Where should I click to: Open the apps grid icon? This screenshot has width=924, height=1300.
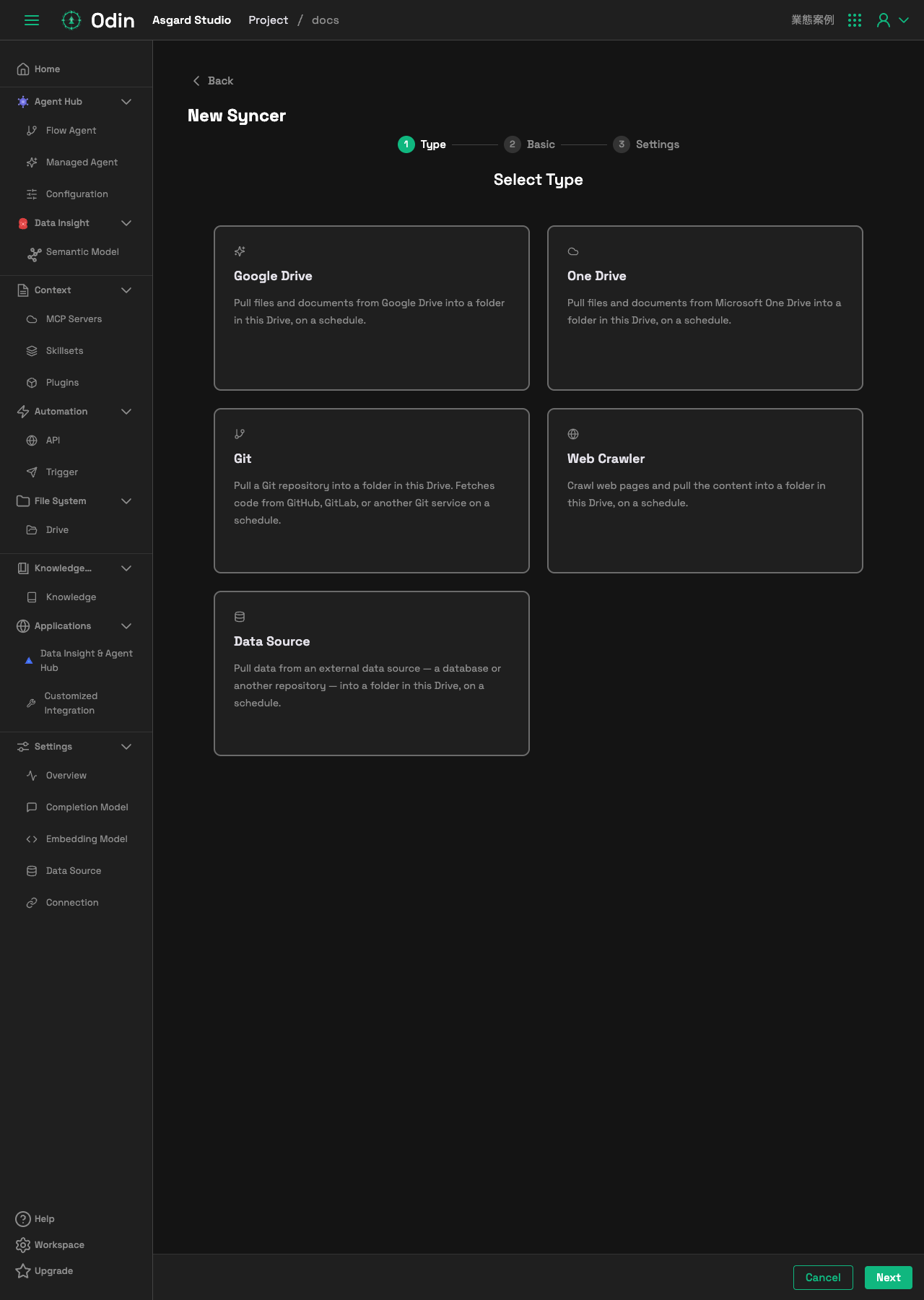coord(855,20)
